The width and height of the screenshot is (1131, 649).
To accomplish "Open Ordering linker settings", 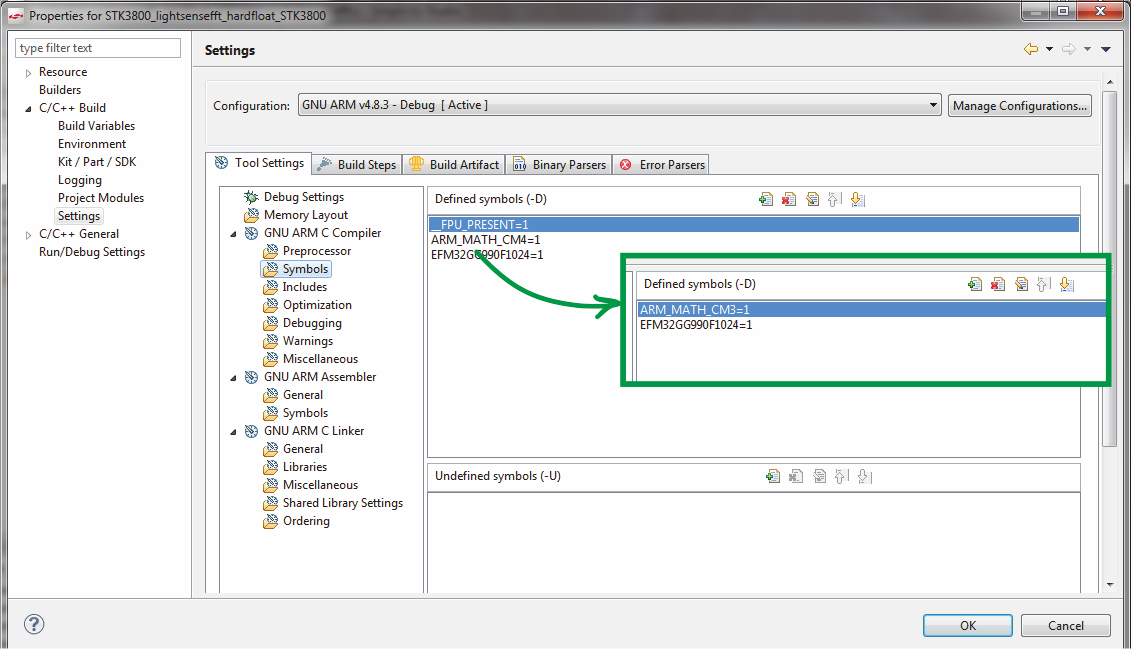I will coord(306,521).
